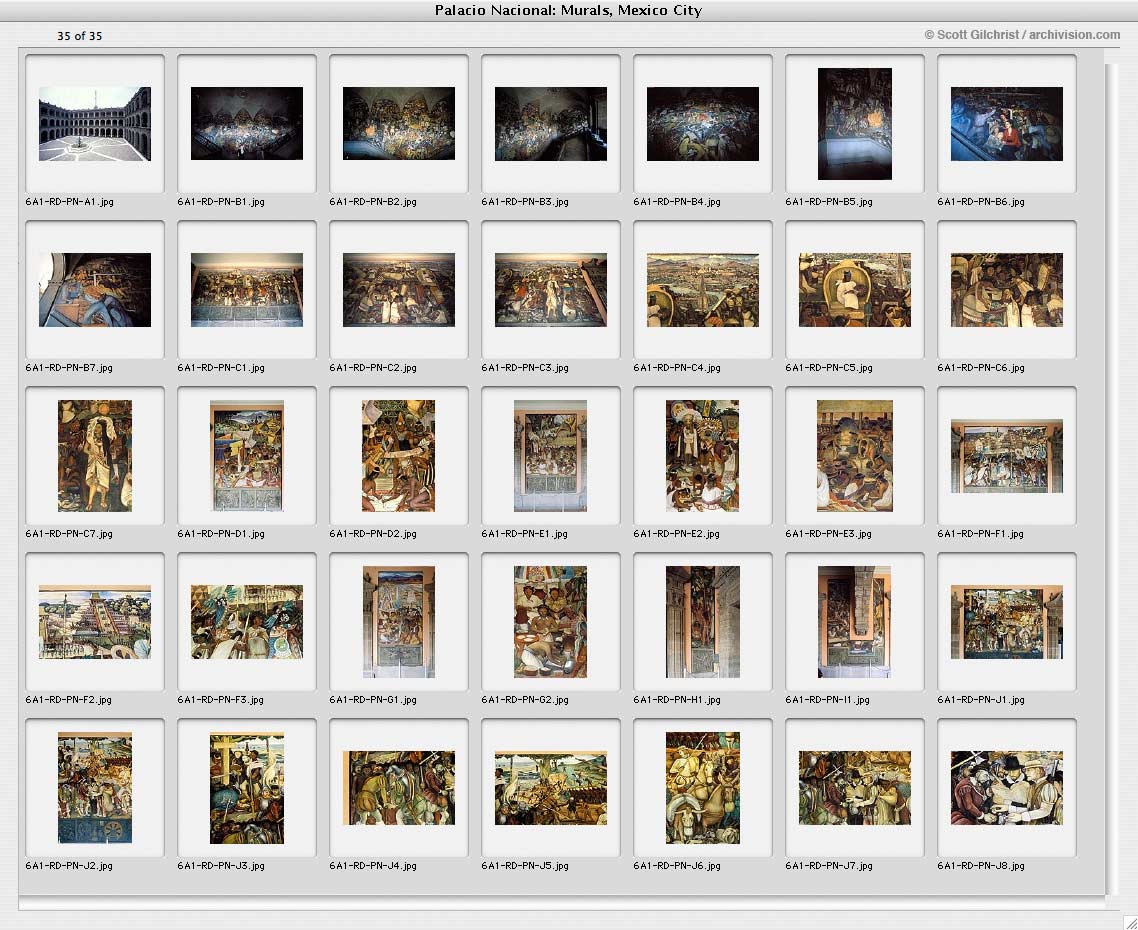Open thumbnail 6A1-RD-PN-J1.jpg

(1007, 622)
